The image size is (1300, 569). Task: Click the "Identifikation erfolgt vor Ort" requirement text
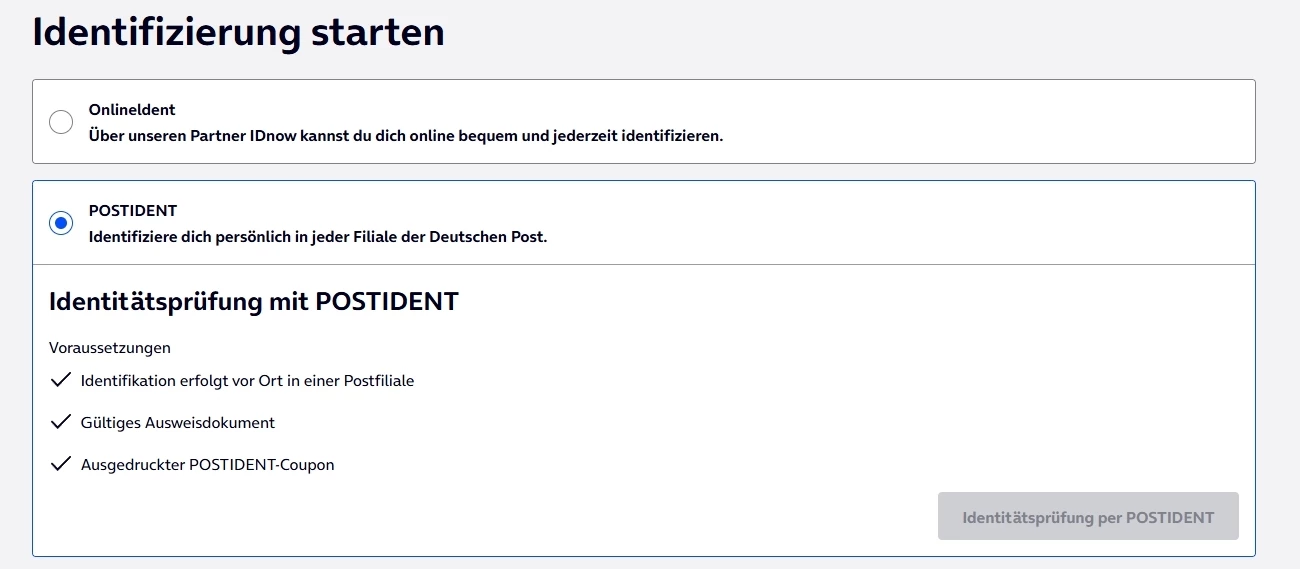tap(190, 381)
